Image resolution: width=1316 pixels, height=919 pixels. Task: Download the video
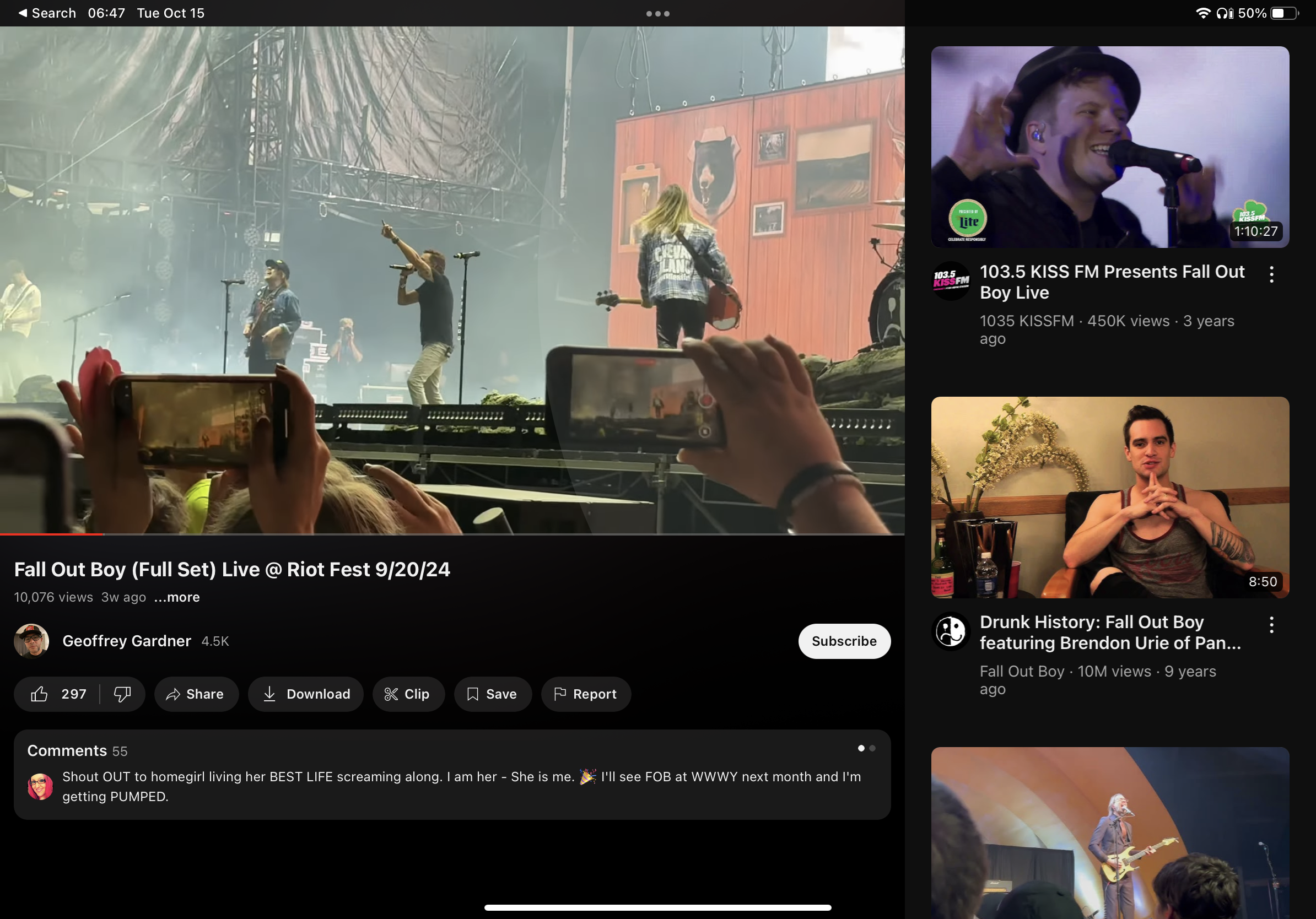pos(306,694)
